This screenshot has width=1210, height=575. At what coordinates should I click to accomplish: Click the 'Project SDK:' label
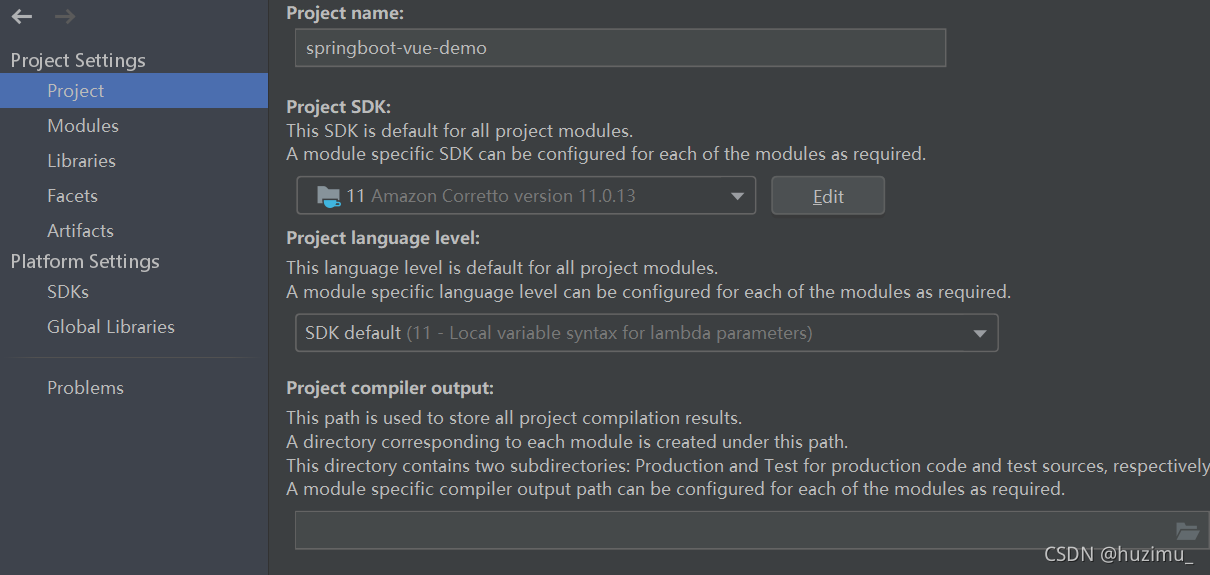pyautogui.click(x=339, y=107)
